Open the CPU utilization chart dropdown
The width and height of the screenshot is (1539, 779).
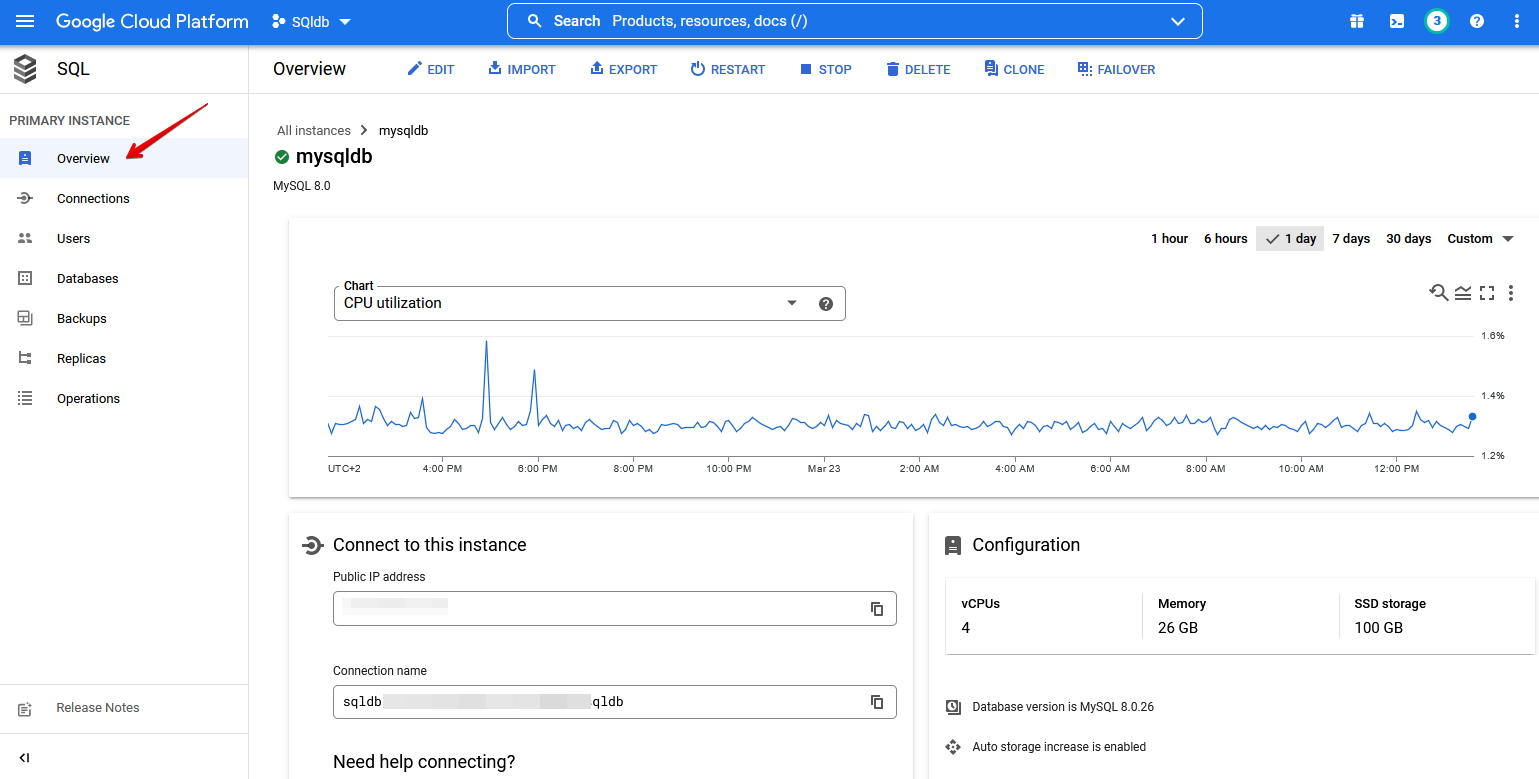pos(590,303)
